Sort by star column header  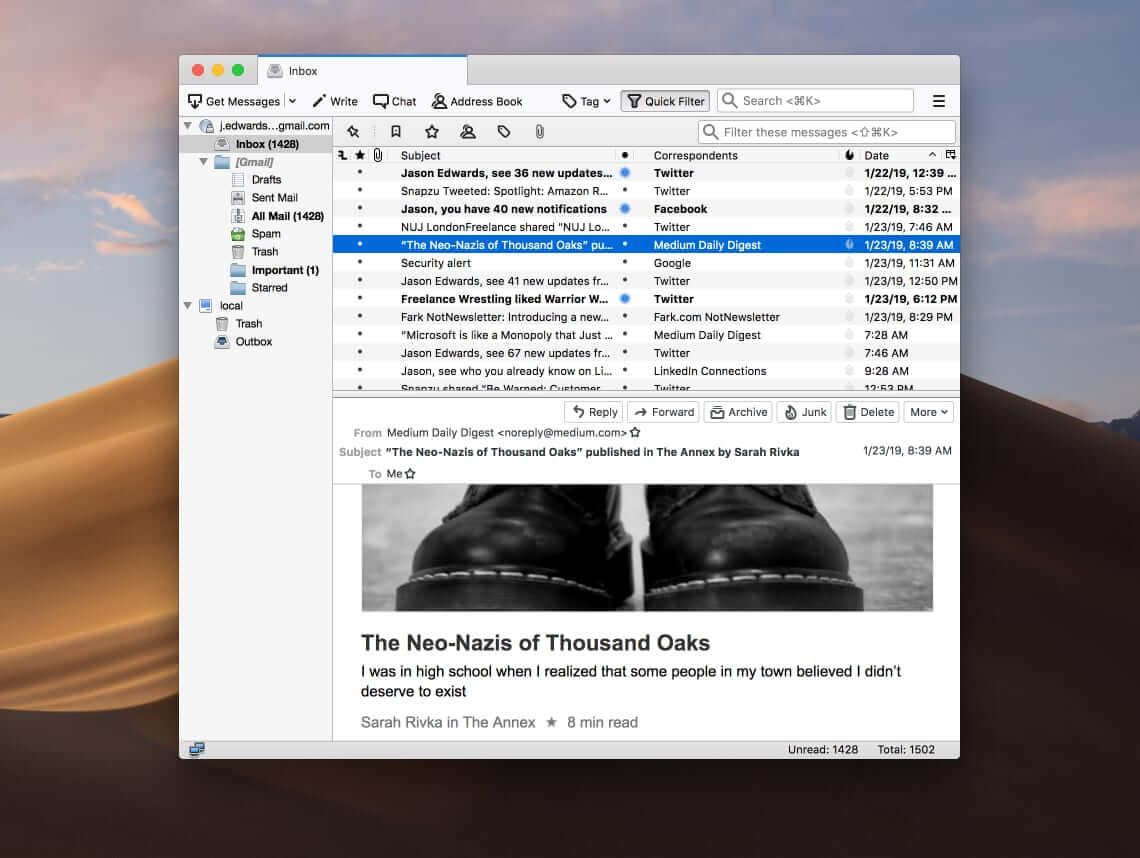[360, 155]
